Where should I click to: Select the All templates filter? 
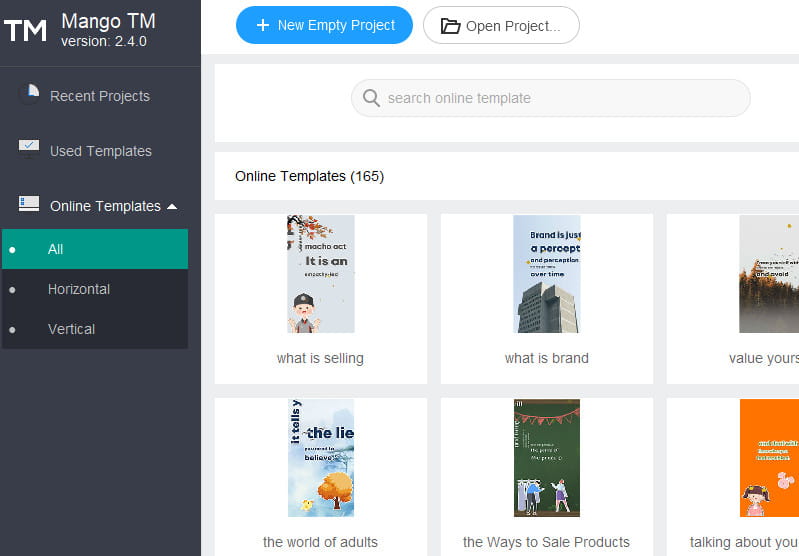click(95, 249)
